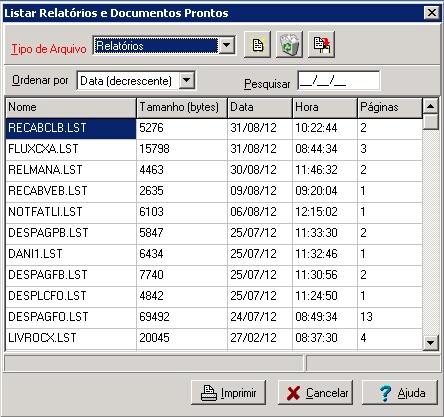
Task: Close the Listar Relatórios dialog
Action: [432, 13]
